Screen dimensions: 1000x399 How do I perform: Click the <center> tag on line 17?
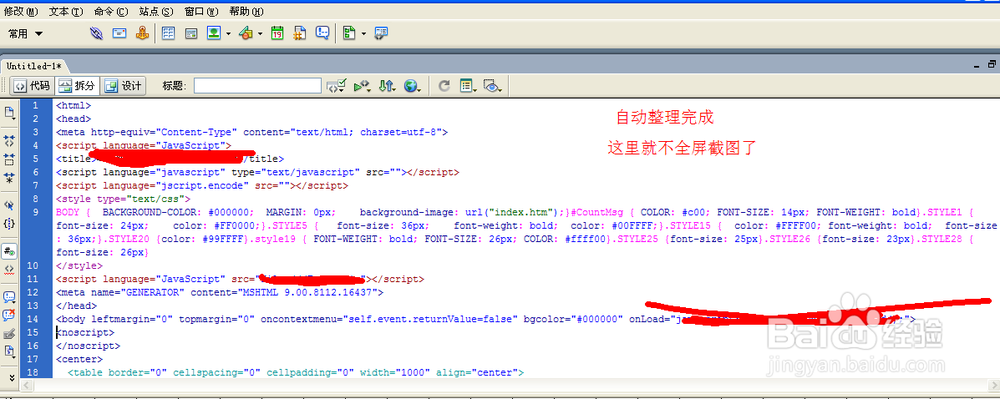pos(79,359)
